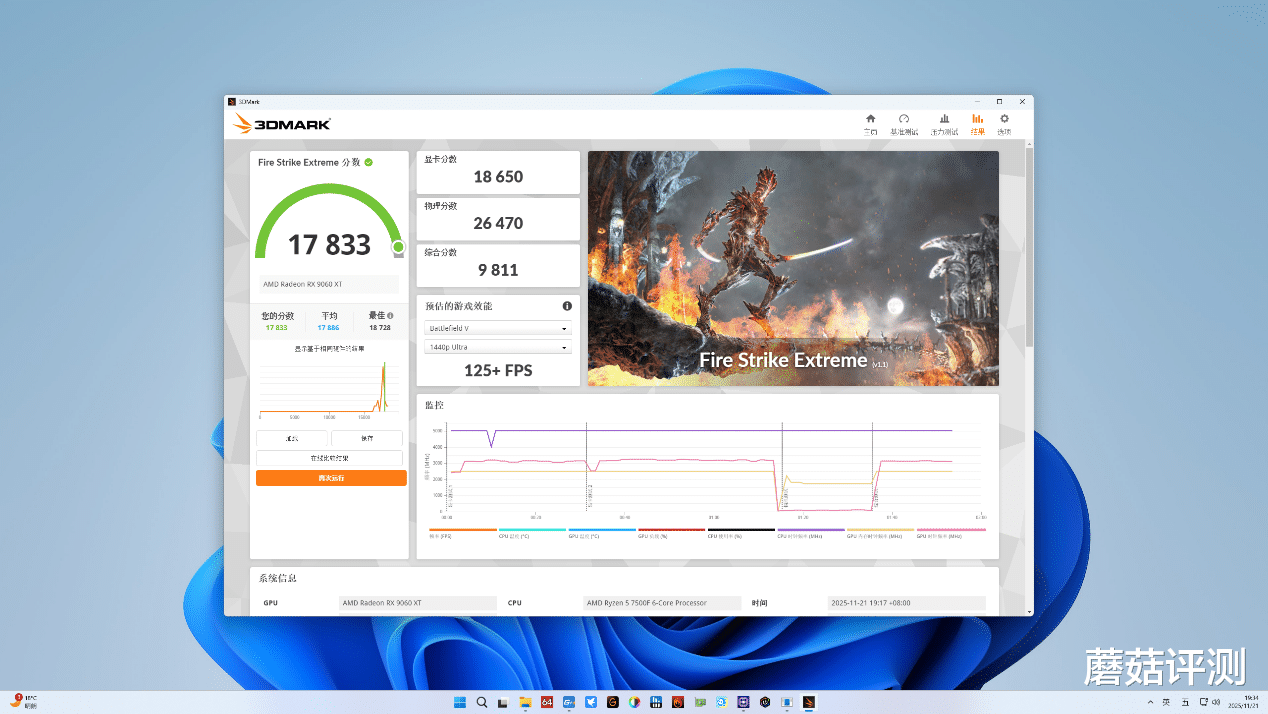Show hidden system tray icons
The width and height of the screenshot is (1268, 714).
[1149, 702]
